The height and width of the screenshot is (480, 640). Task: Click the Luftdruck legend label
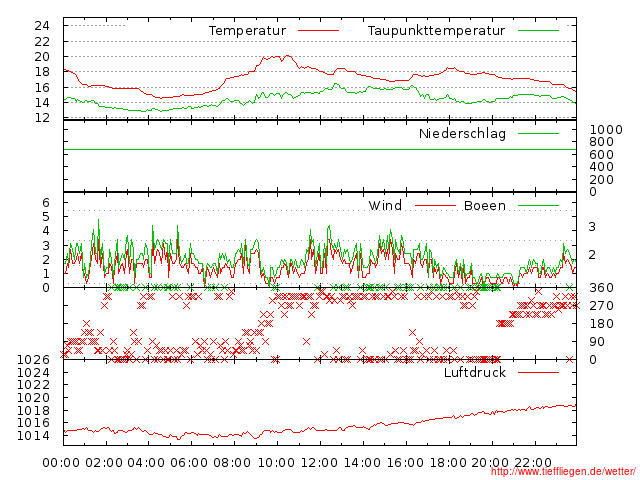[475, 372]
